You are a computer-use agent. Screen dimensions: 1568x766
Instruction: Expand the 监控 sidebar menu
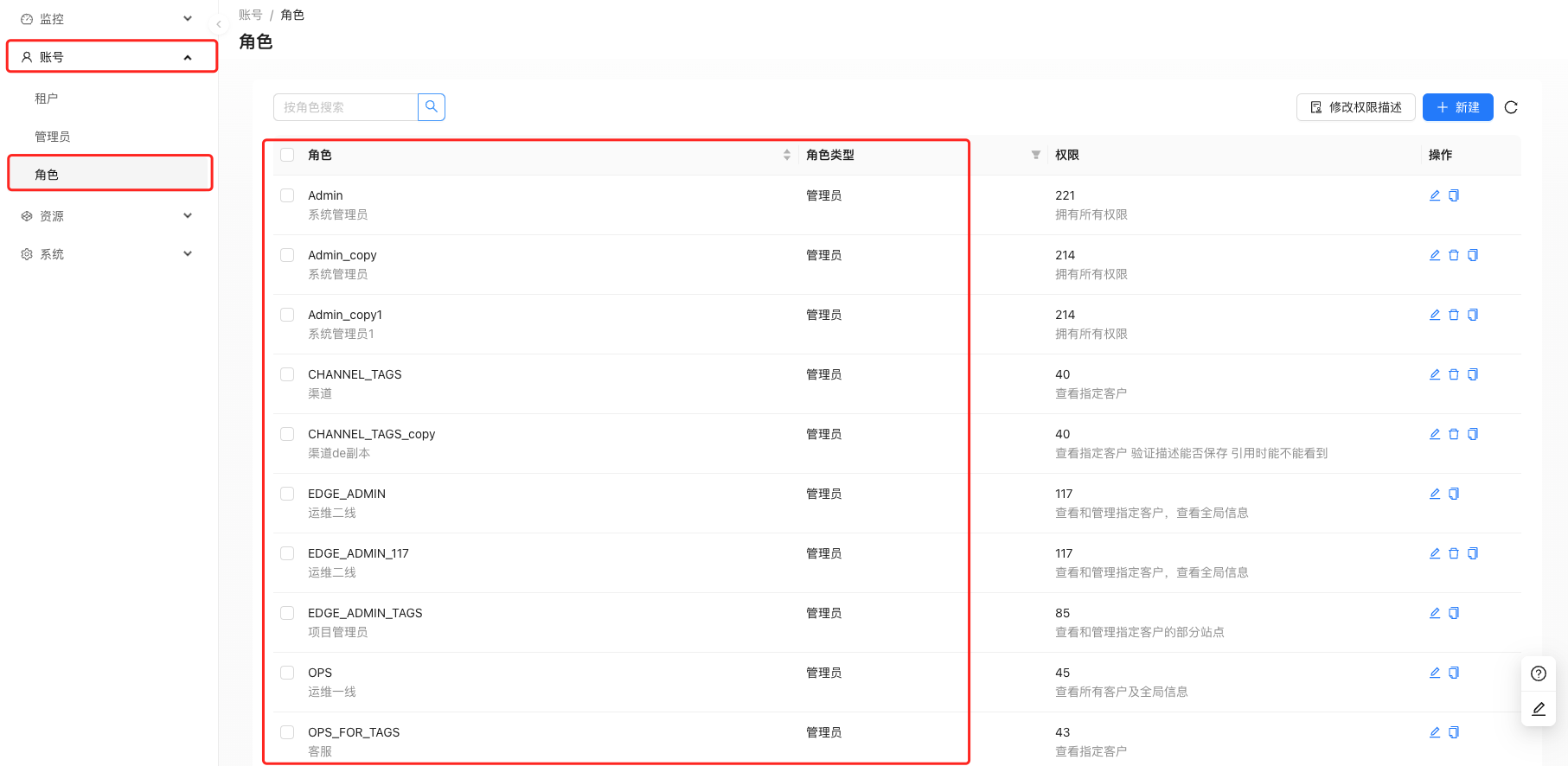coord(107,19)
